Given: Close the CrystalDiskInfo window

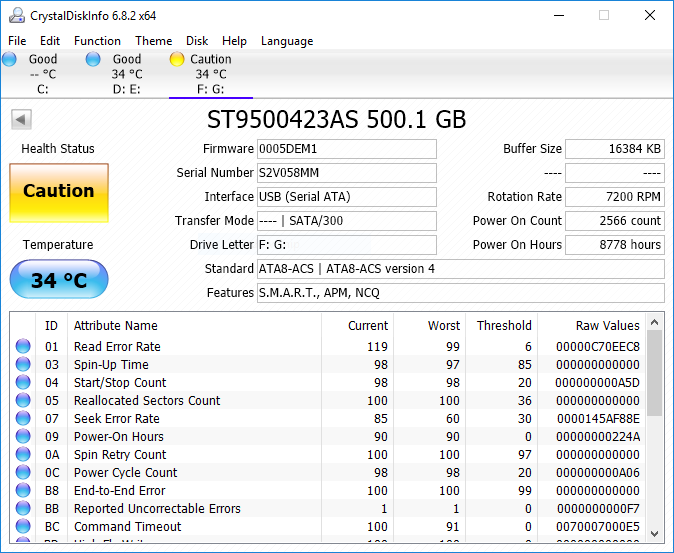Looking at the screenshot, I should 649,15.
